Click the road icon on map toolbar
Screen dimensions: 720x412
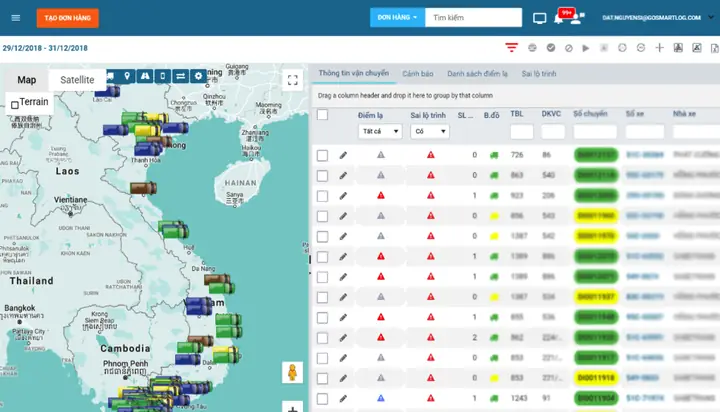tap(145, 76)
